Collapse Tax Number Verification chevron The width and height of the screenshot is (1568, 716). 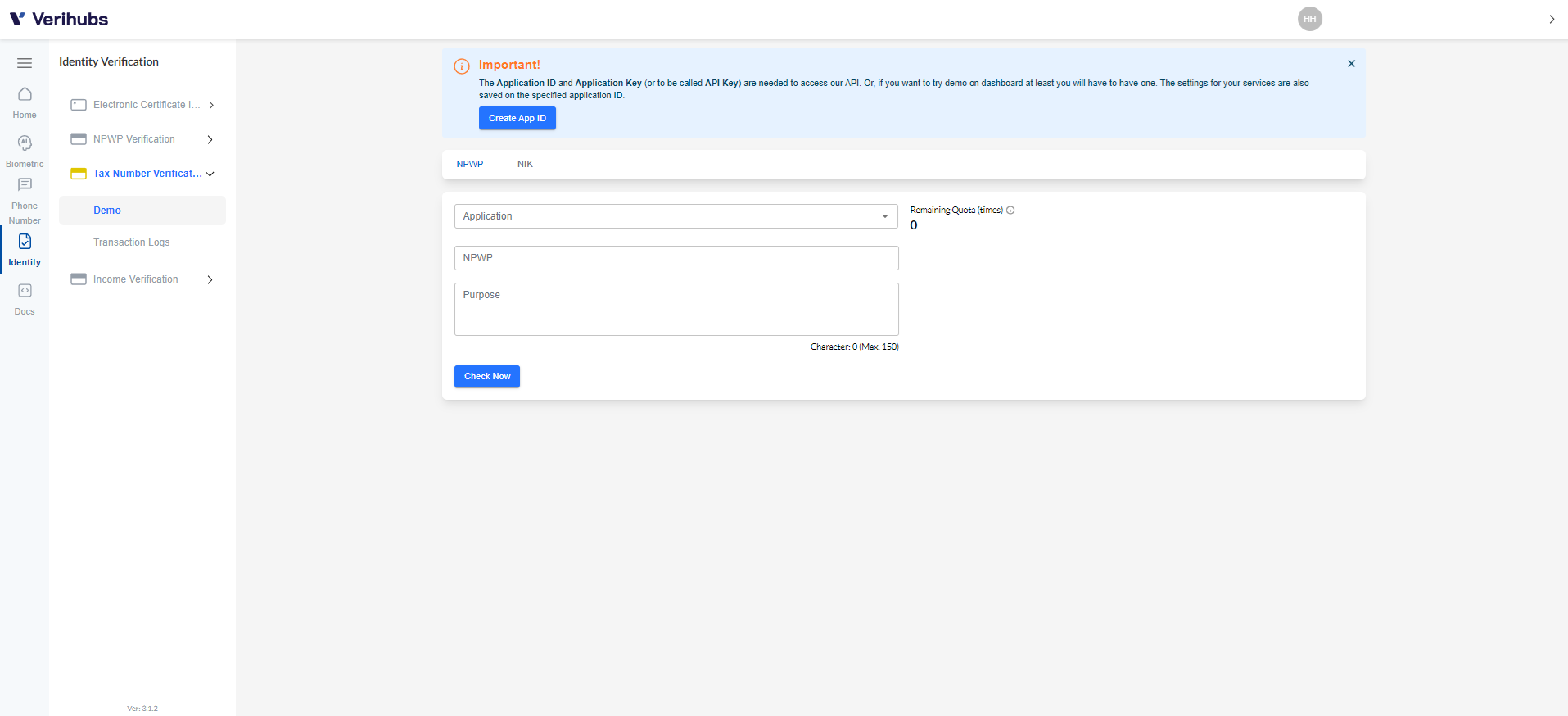pos(210,174)
